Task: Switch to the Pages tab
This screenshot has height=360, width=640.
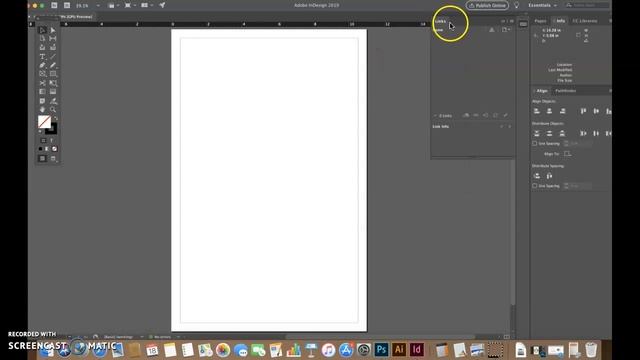Action: [x=540, y=21]
